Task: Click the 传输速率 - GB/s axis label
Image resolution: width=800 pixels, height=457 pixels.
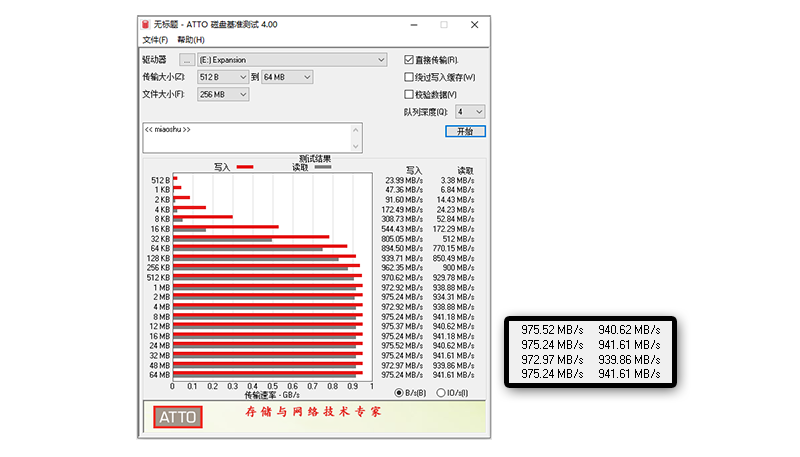Action: click(x=272, y=395)
